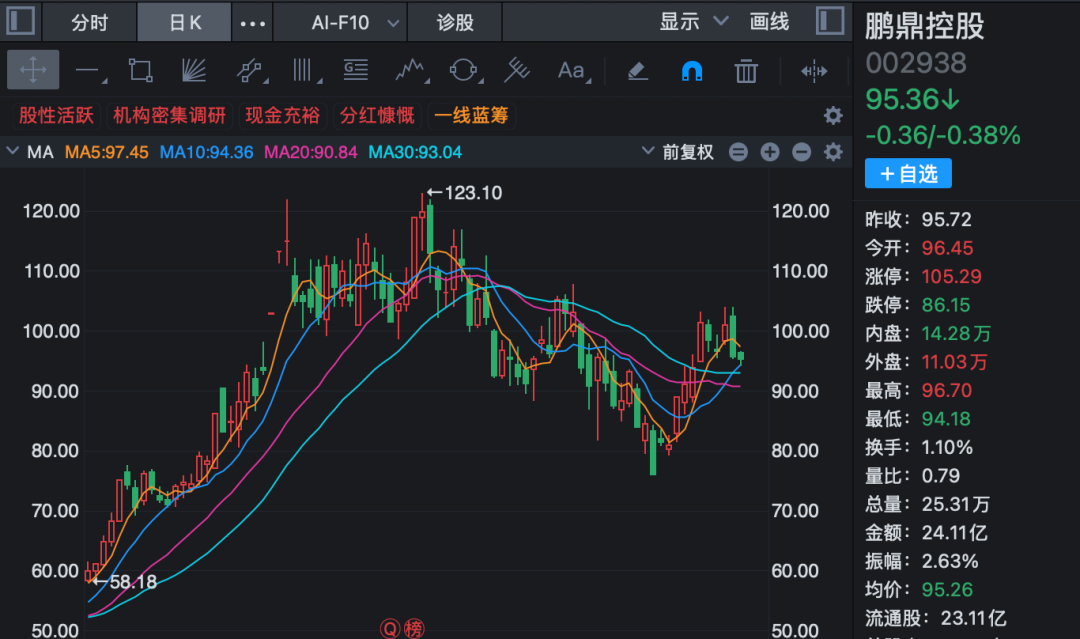Expand the 显示 dropdown
The image size is (1080, 639).
tap(694, 22)
